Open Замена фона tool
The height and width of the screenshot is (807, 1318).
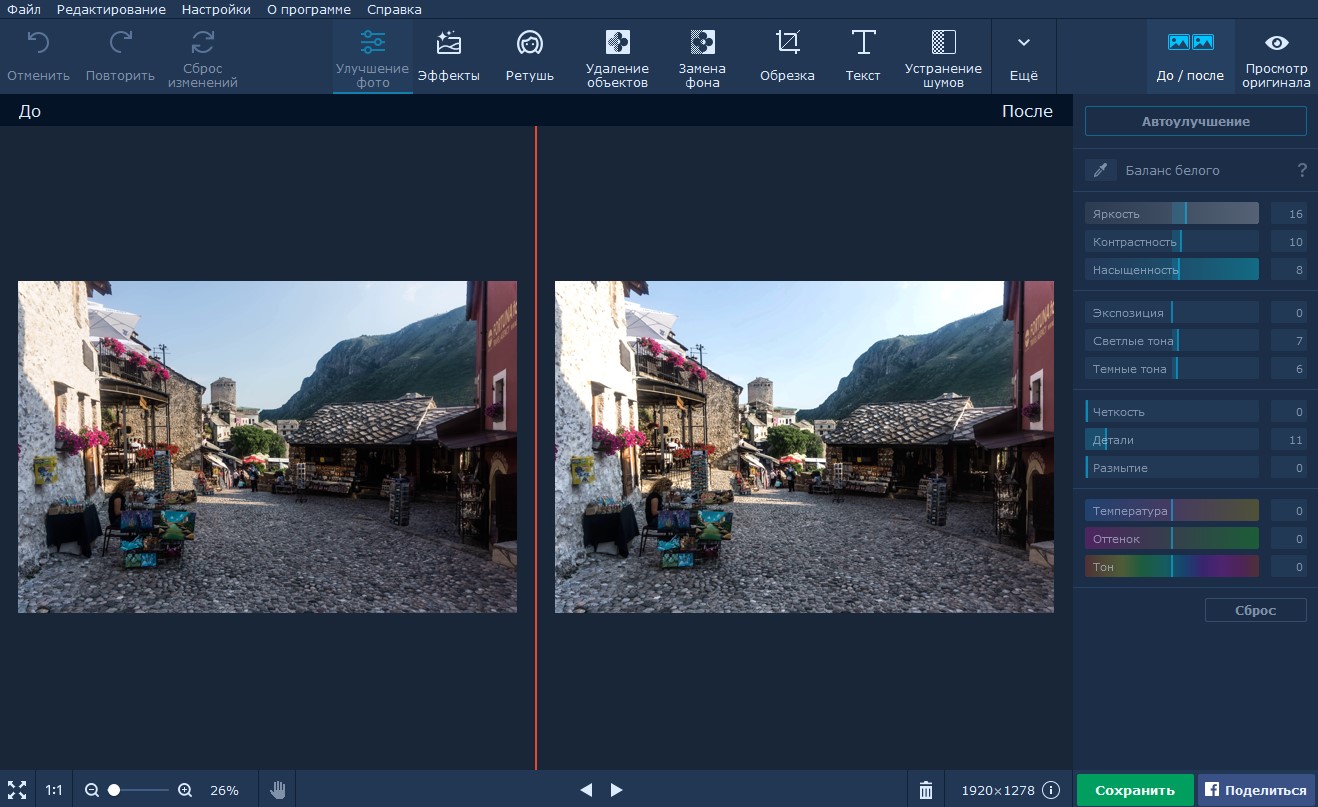tap(703, 59)
